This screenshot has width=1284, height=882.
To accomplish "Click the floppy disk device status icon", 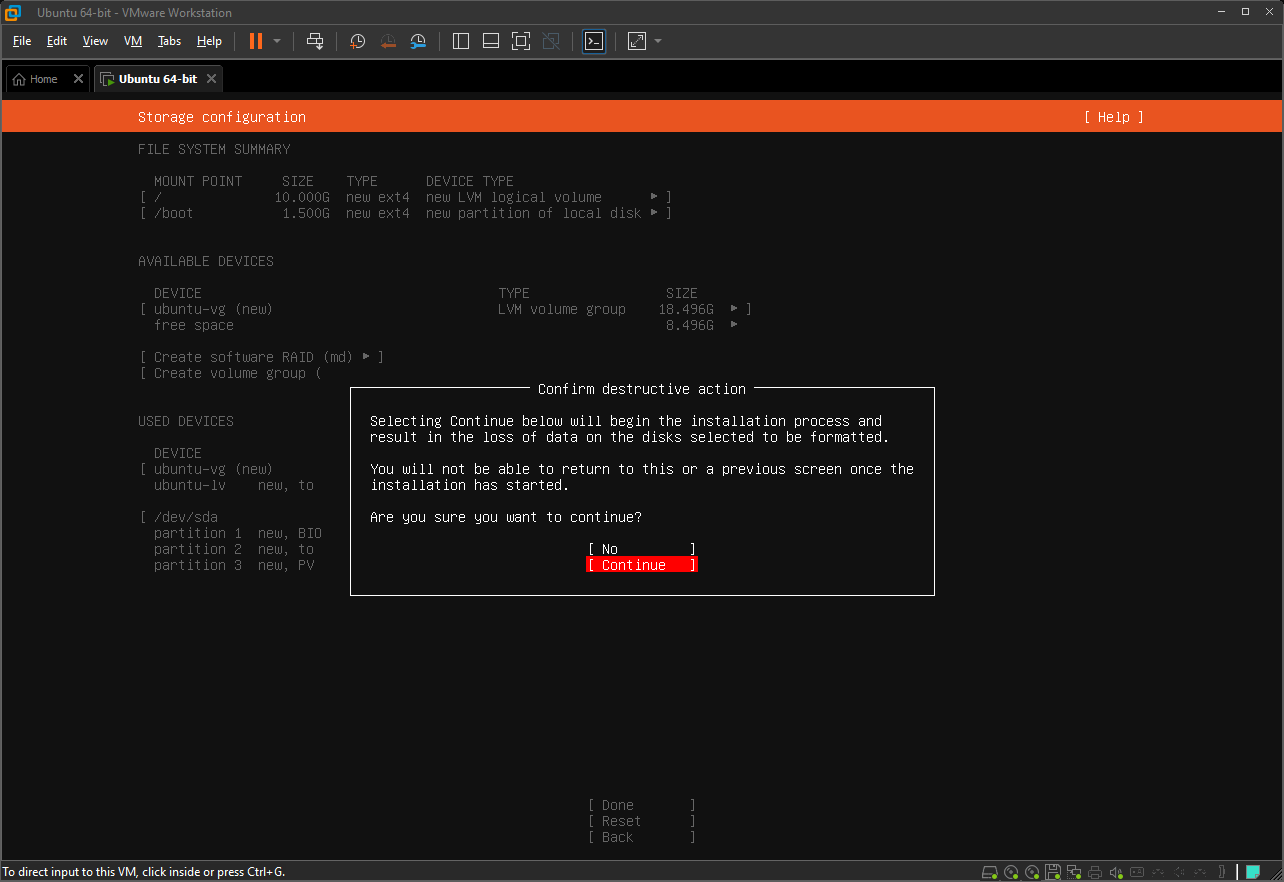I will 1053,872.
